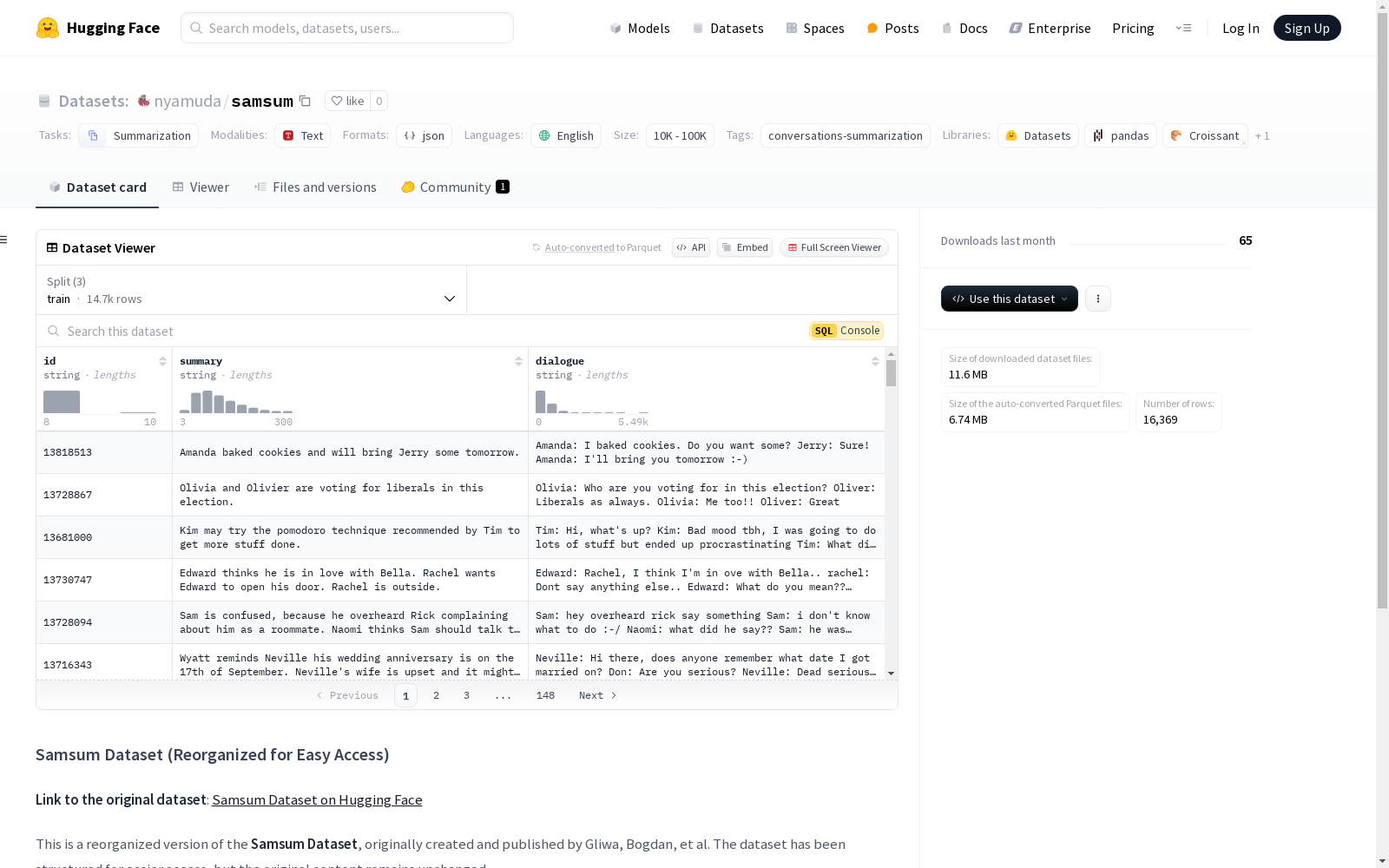
Task: Select the row with id 13818513
Action: 460,452
